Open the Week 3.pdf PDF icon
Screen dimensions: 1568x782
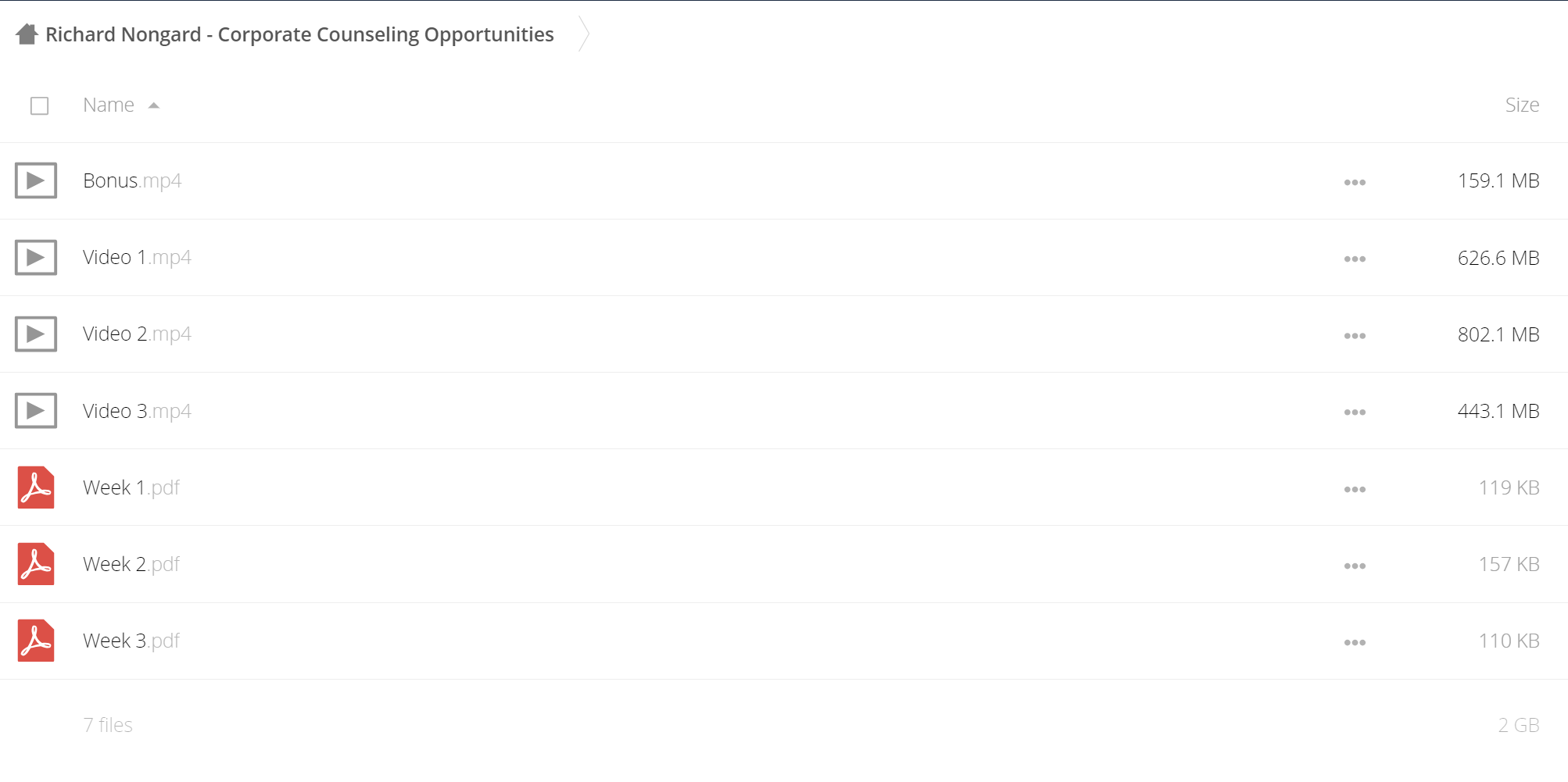coord(36,641)
